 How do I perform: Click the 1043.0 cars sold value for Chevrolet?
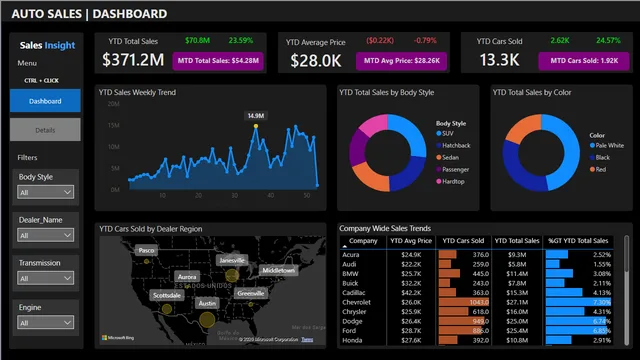pos(479,302)
